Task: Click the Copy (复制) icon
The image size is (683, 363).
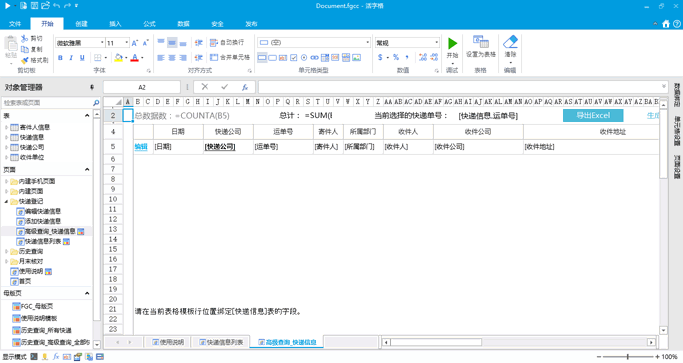Action: [24, 49]
